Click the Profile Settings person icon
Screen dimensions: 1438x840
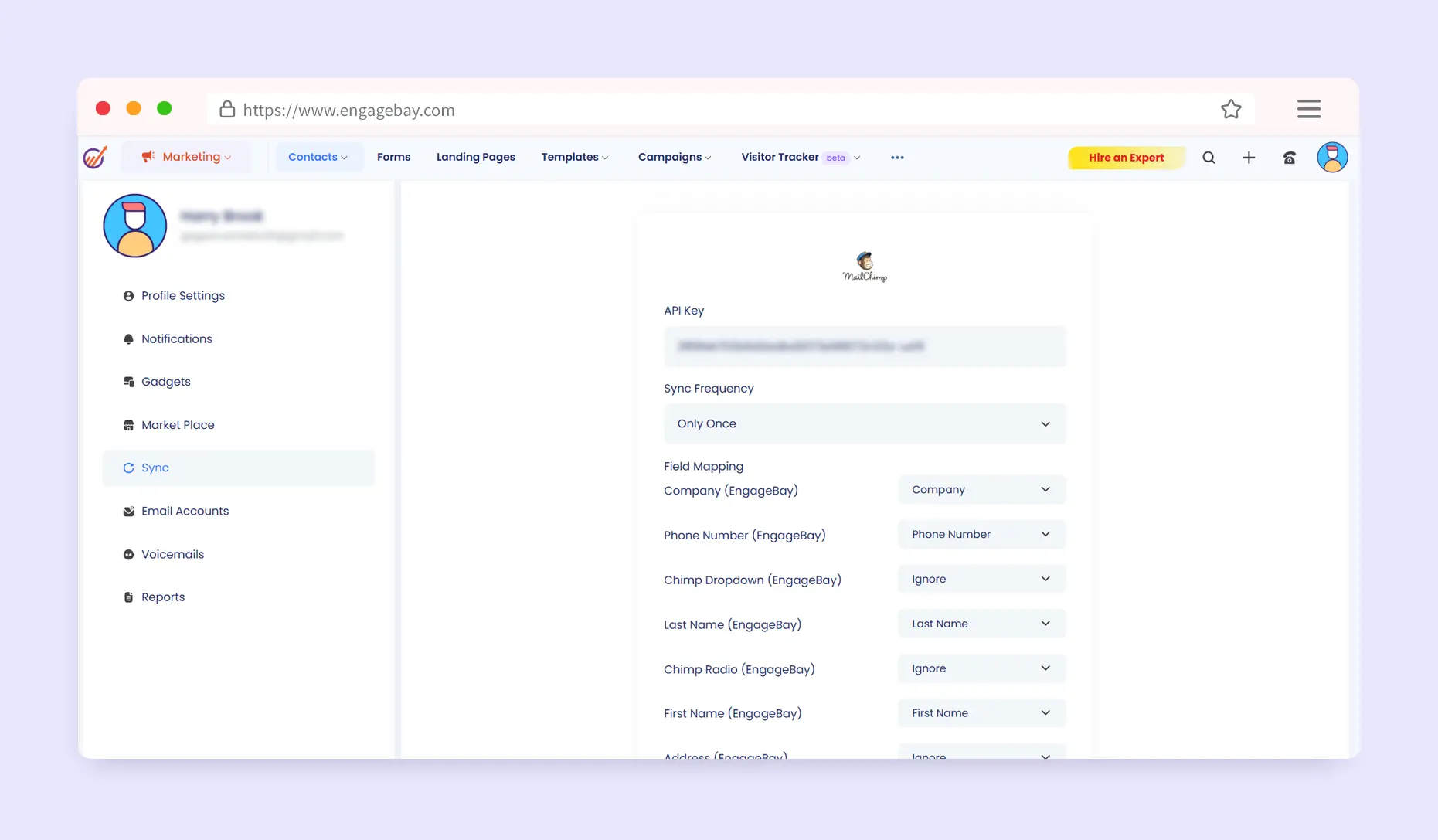[x=128, y=296]
